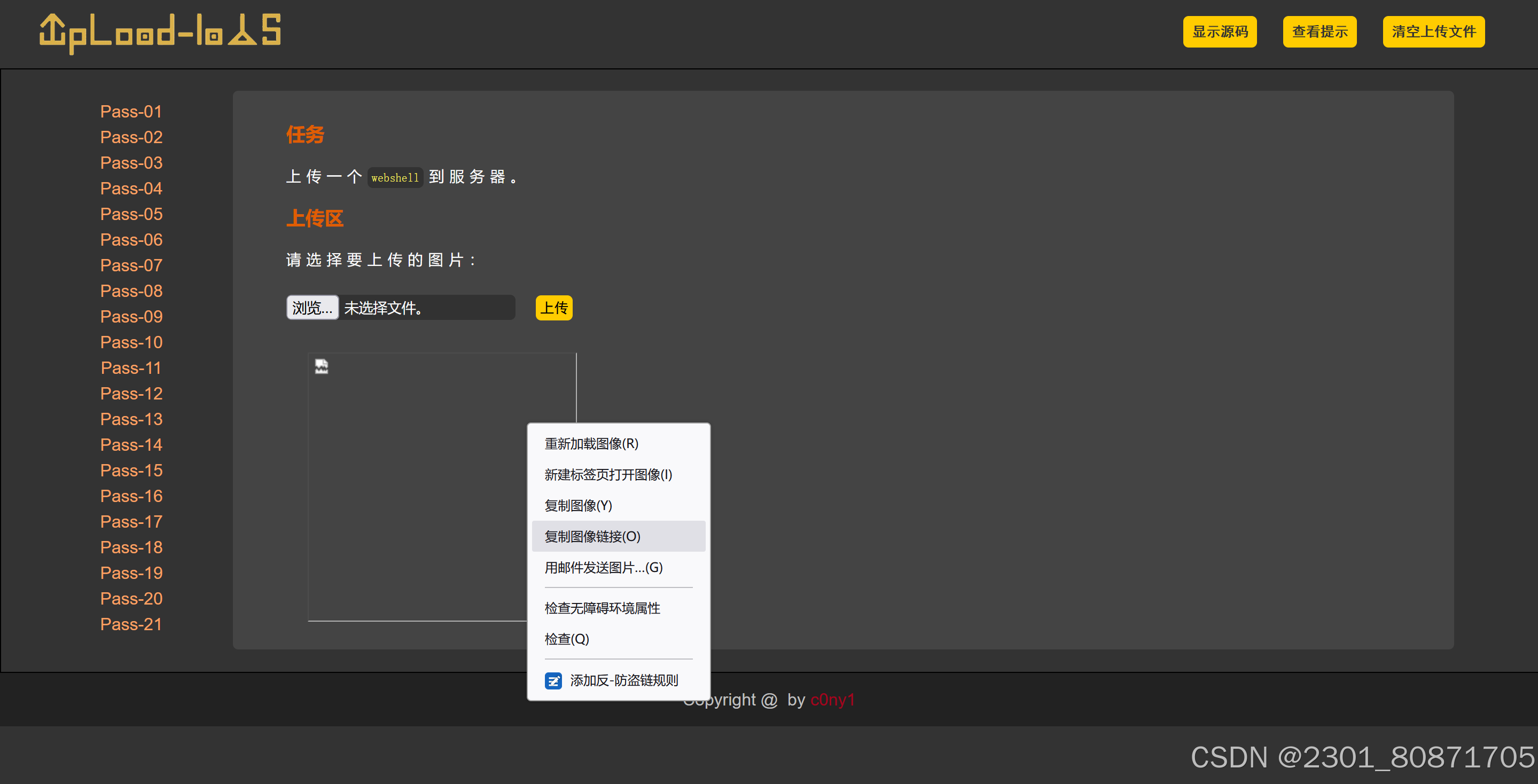Choose 重新加载图像(R) menu entry
Image resolution: width=1538 pixels, height=784 pixels.
click(591, 443)
